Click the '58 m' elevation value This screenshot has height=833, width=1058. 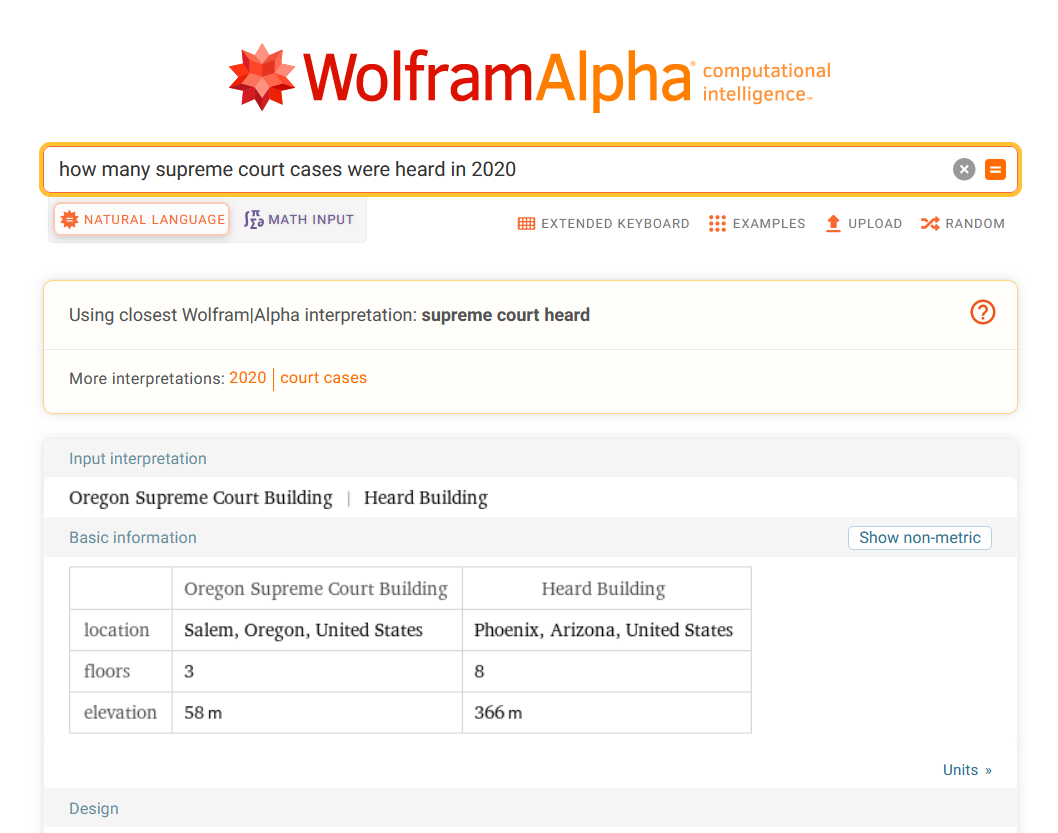[203, 712]
